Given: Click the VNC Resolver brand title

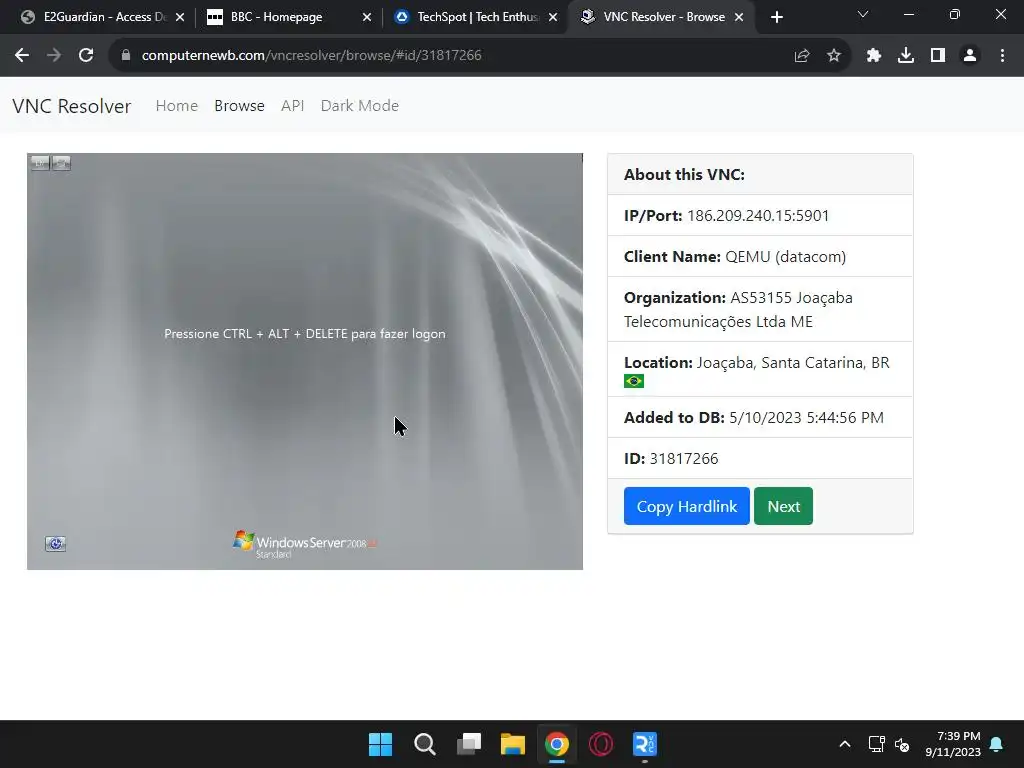Looking at the screenshot, I should point(72,106).
